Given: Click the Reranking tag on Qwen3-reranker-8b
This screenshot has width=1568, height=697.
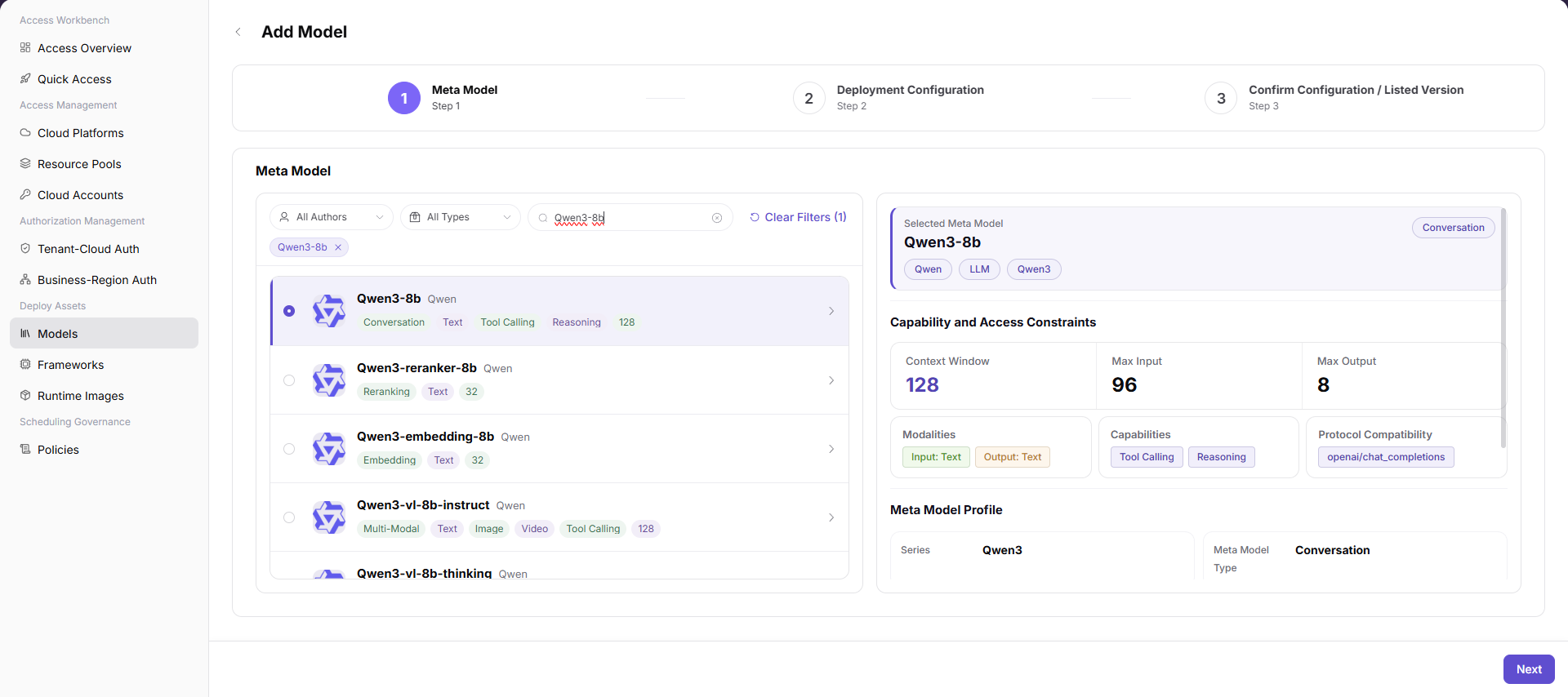Looking at the screenshot, I should click(x=386, y=392).
